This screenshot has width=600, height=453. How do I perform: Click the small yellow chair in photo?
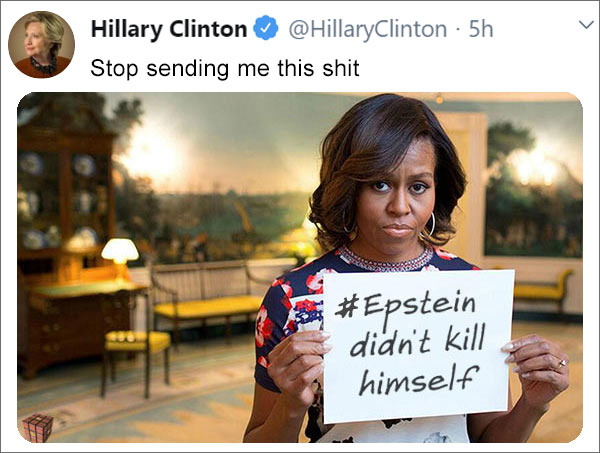(x=136, y=362)
